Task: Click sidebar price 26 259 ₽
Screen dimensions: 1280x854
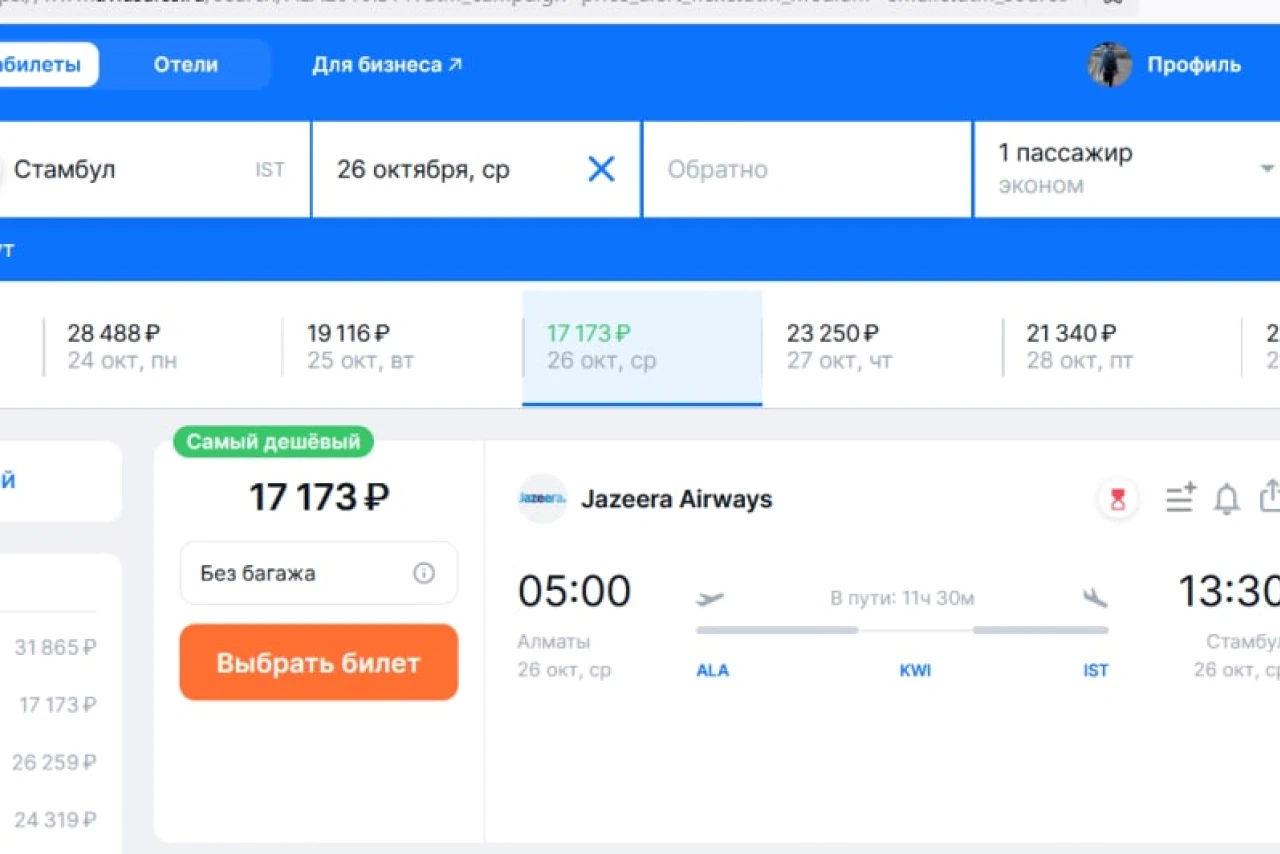Action: pos(54,762)
